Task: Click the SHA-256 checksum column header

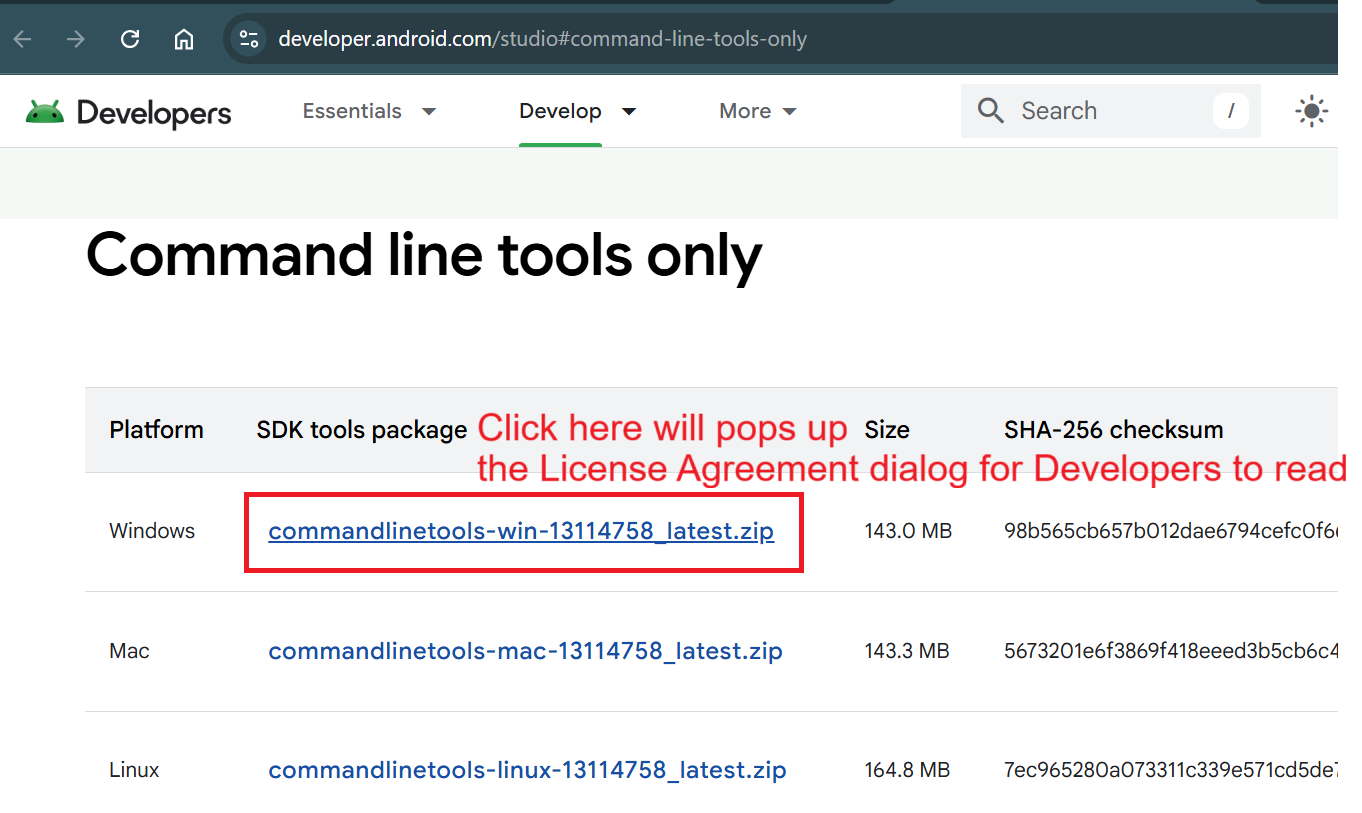Action: 1113,430
